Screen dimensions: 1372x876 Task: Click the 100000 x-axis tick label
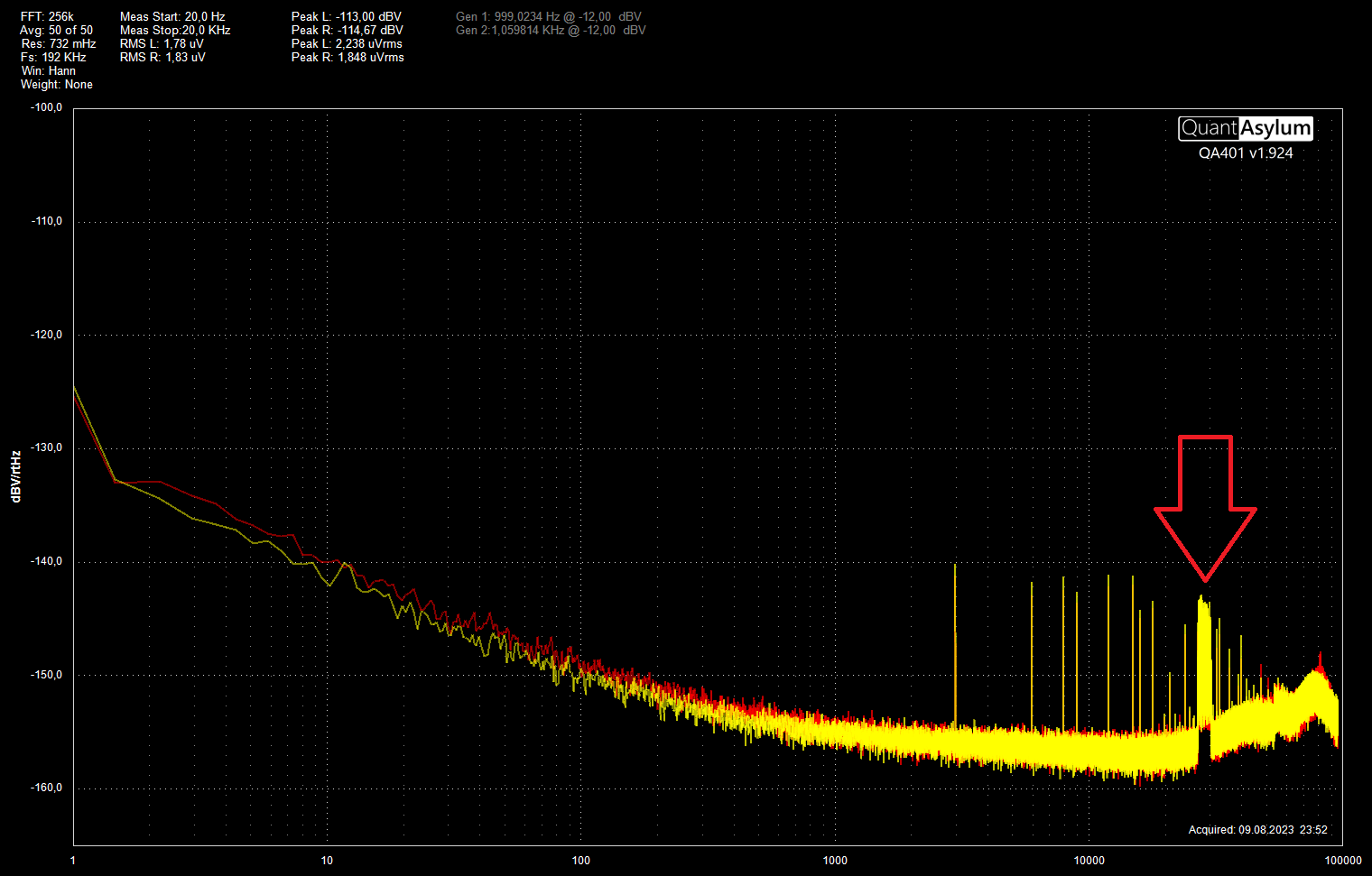coord(1342,860)
